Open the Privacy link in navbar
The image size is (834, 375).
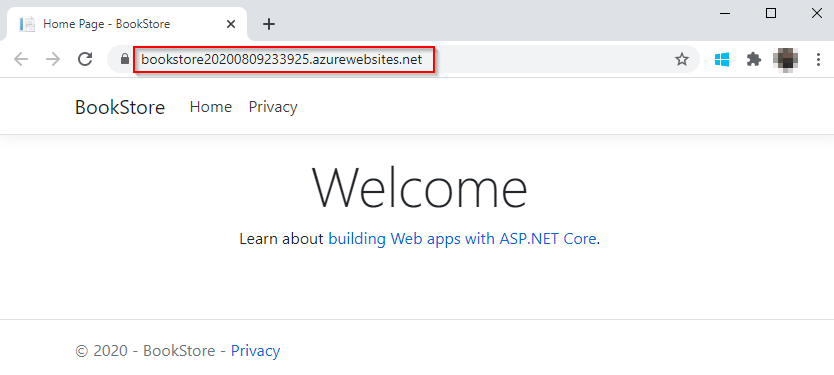click(x=273, y=107)
